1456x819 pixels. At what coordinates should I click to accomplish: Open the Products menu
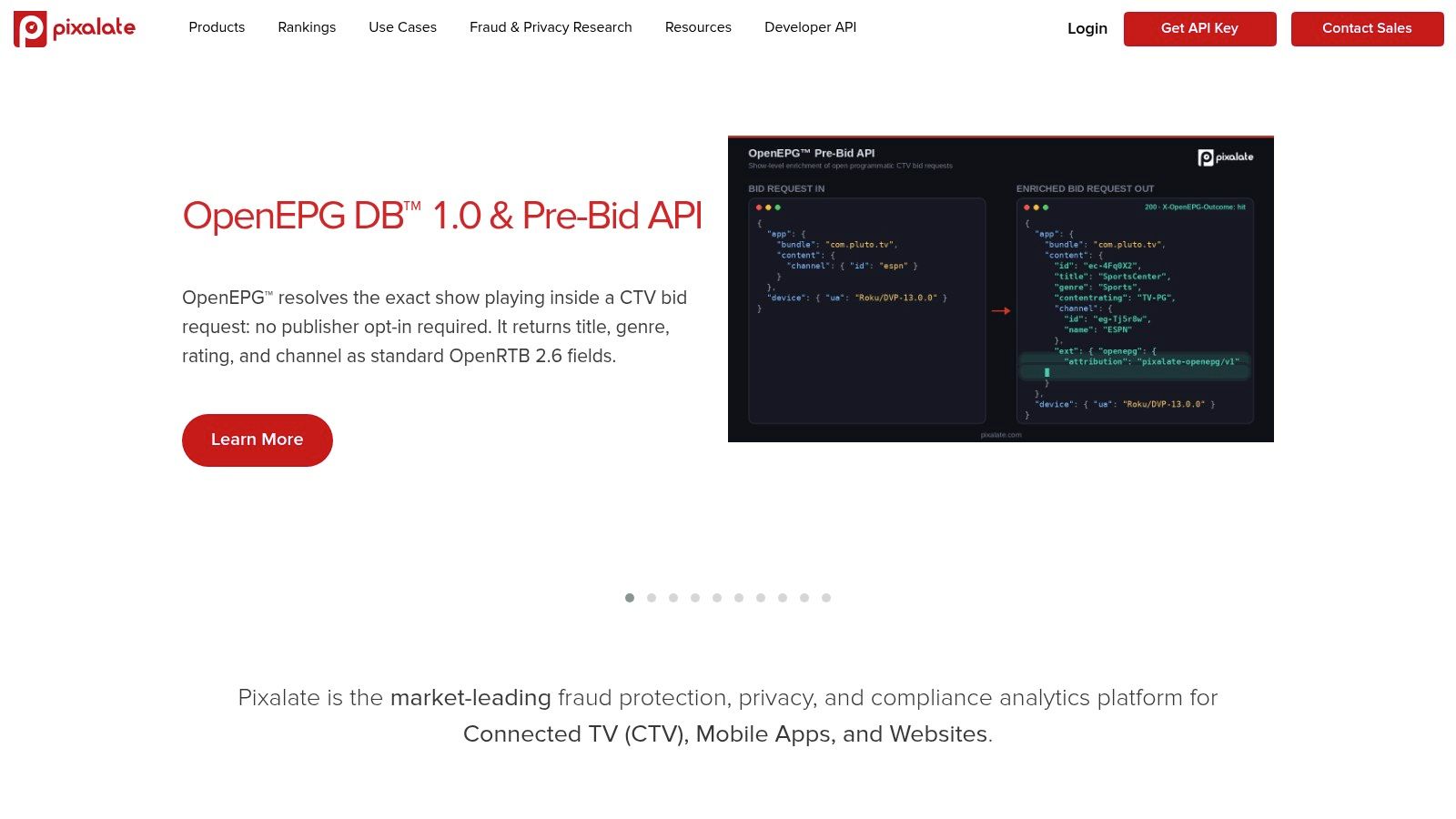click(x=217, y=27)
